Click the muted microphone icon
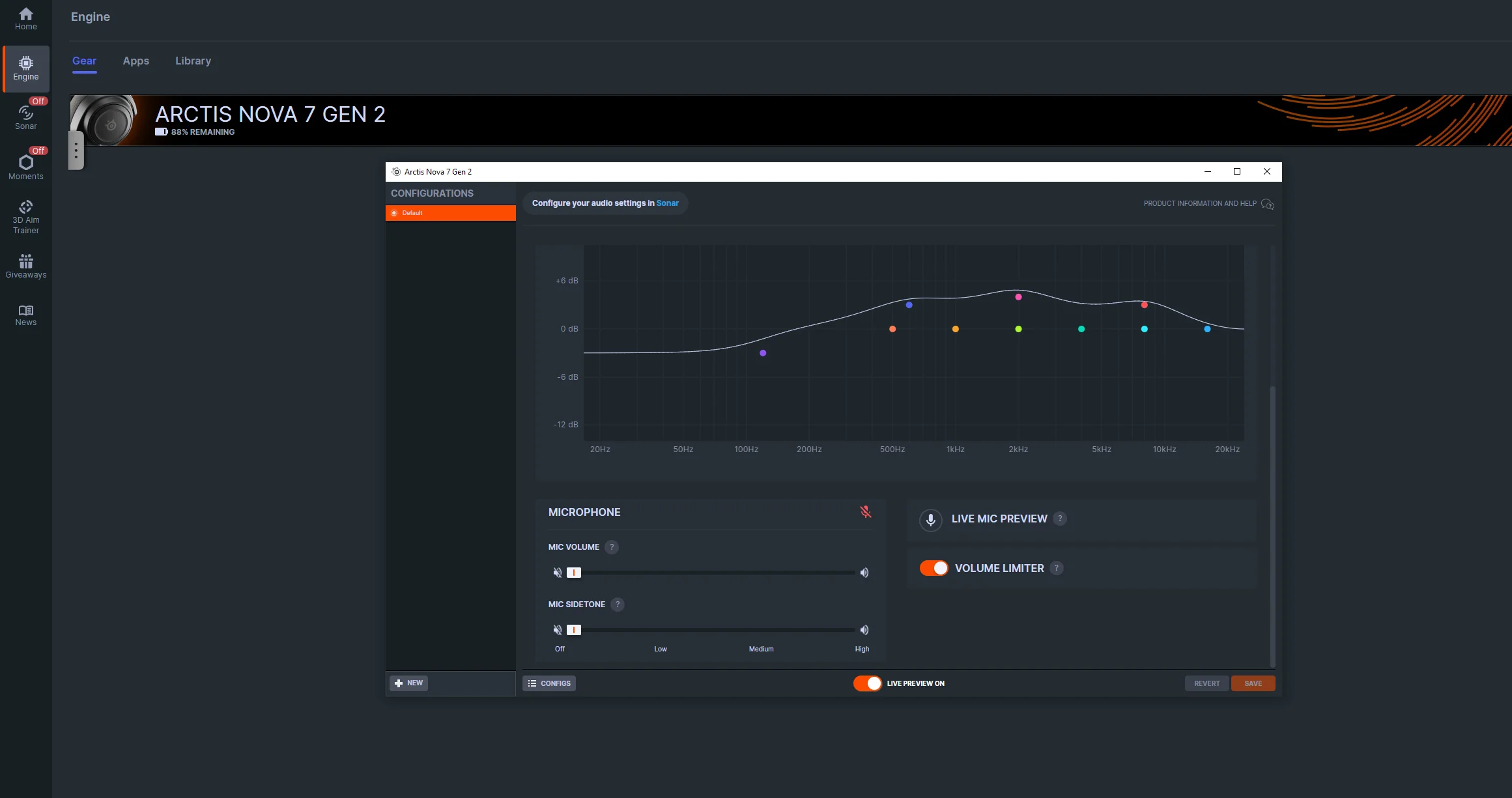This screenshot has width=1512, height=798. coord(865,512)
